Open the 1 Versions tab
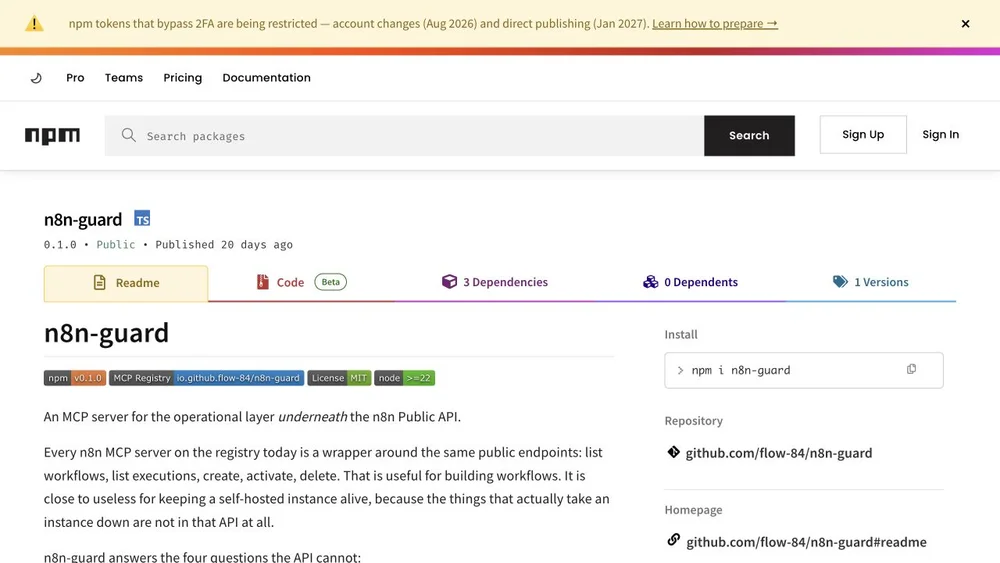Screen dimensions: 1000x563 point(871,282)
